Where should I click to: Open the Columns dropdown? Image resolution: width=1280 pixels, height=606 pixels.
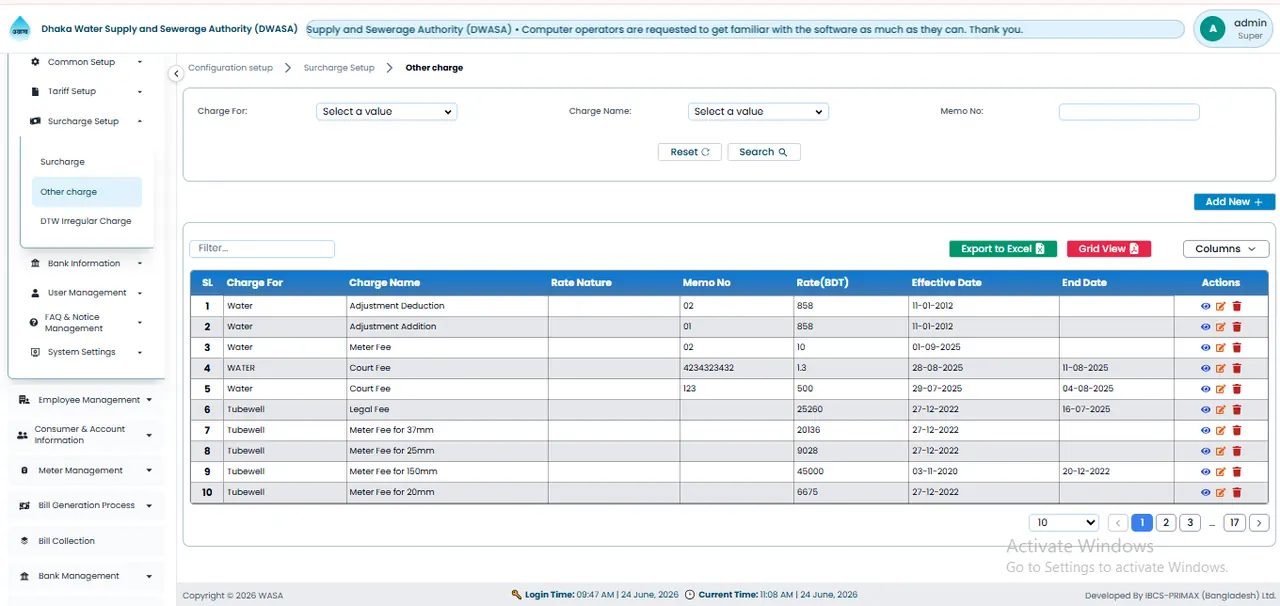click(1226, 249)
